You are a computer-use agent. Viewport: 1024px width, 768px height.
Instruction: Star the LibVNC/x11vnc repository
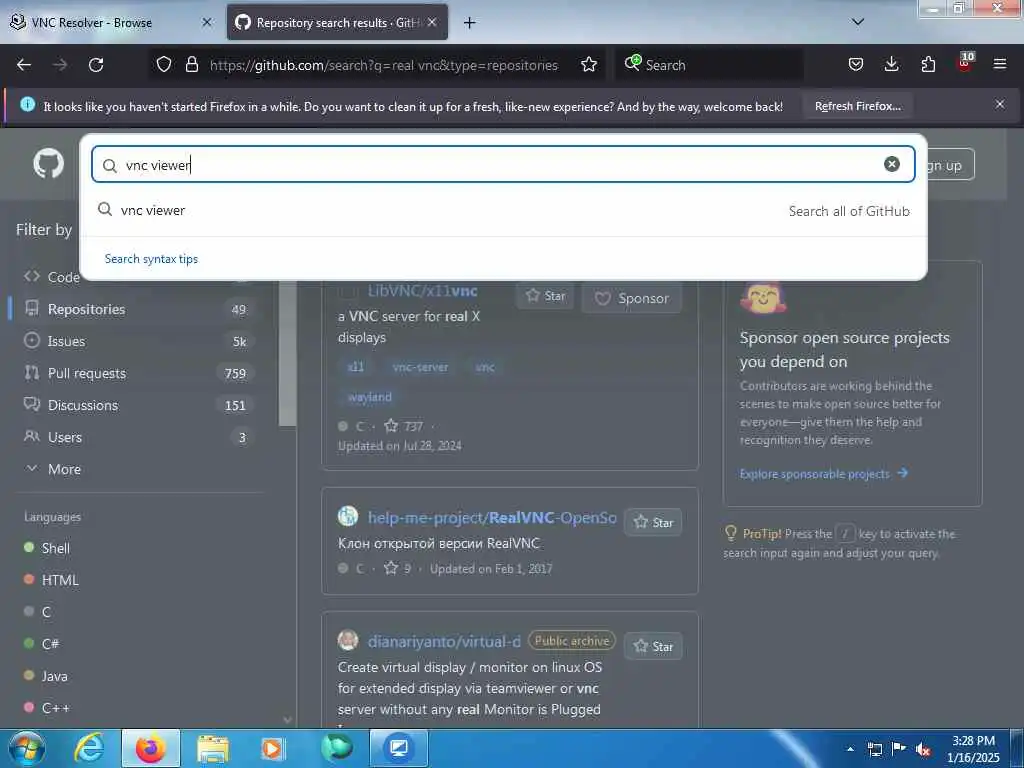click(545, 296)
